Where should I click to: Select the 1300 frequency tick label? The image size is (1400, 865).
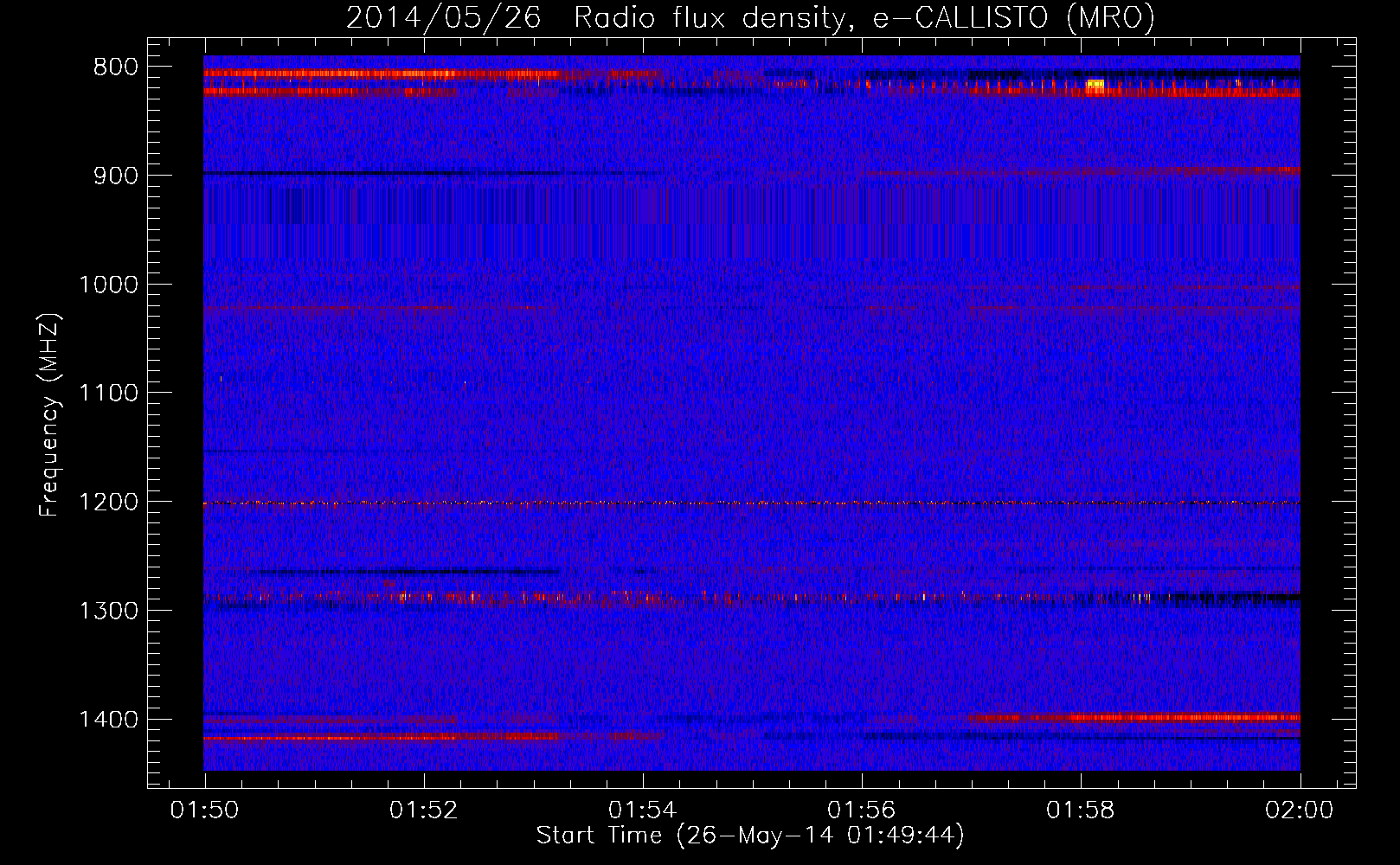click(x=108, y=612)
